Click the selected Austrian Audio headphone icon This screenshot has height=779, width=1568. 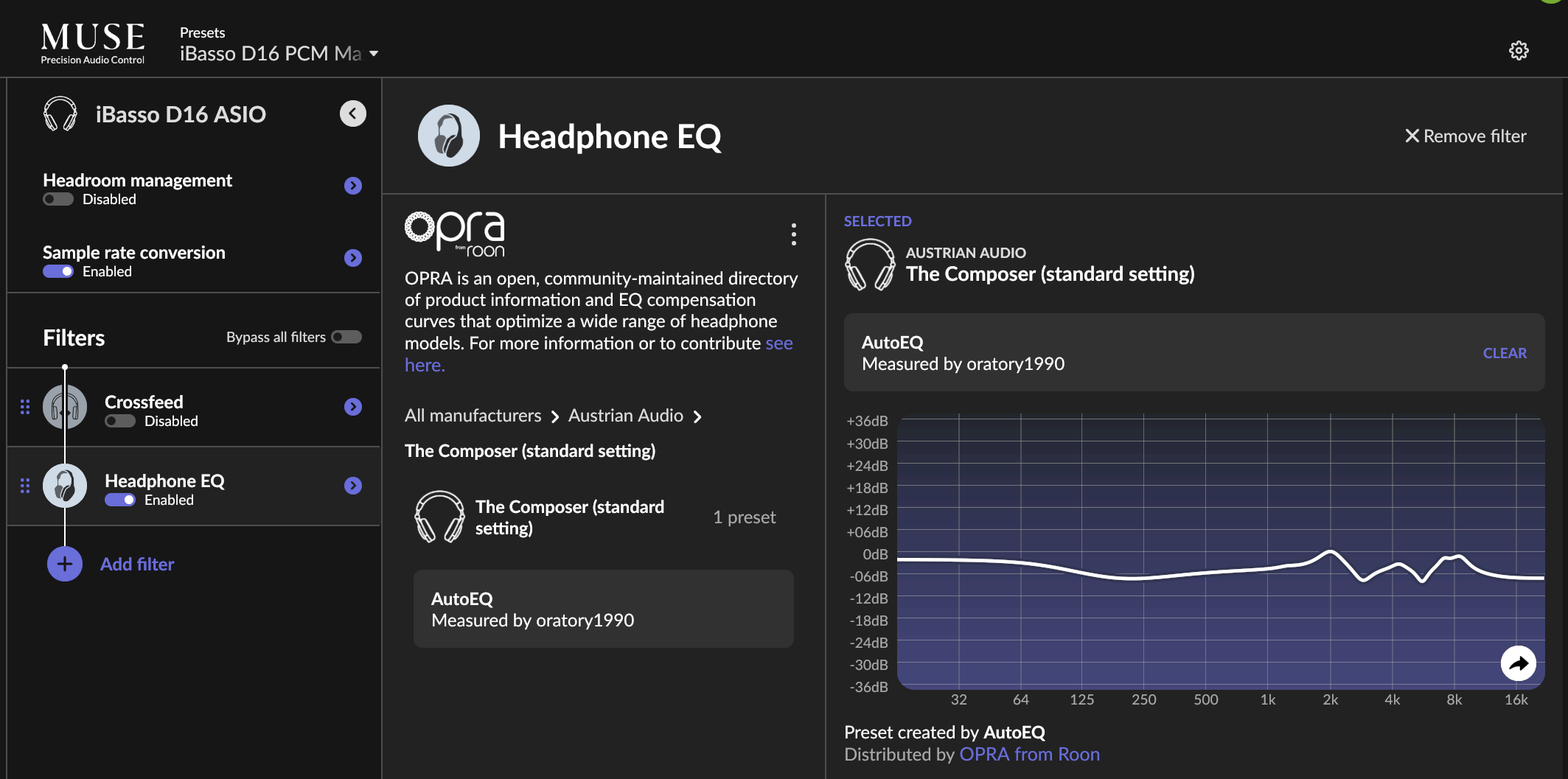coord(870,265)
